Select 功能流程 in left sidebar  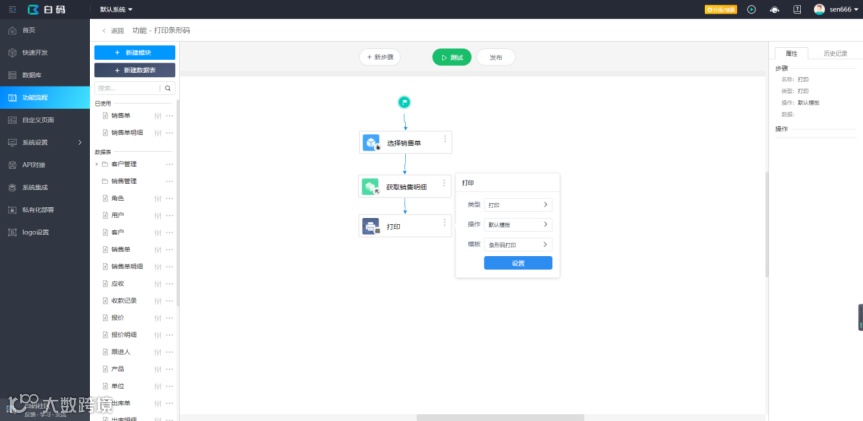click(x=45, y=97)
